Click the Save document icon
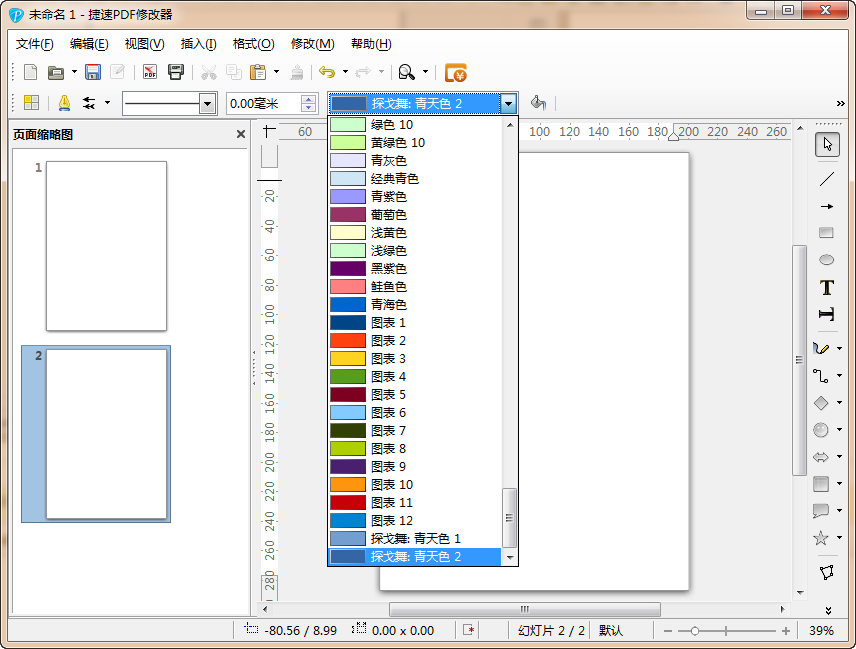This screenshot has width=856, height=649. tap(93, 72)
